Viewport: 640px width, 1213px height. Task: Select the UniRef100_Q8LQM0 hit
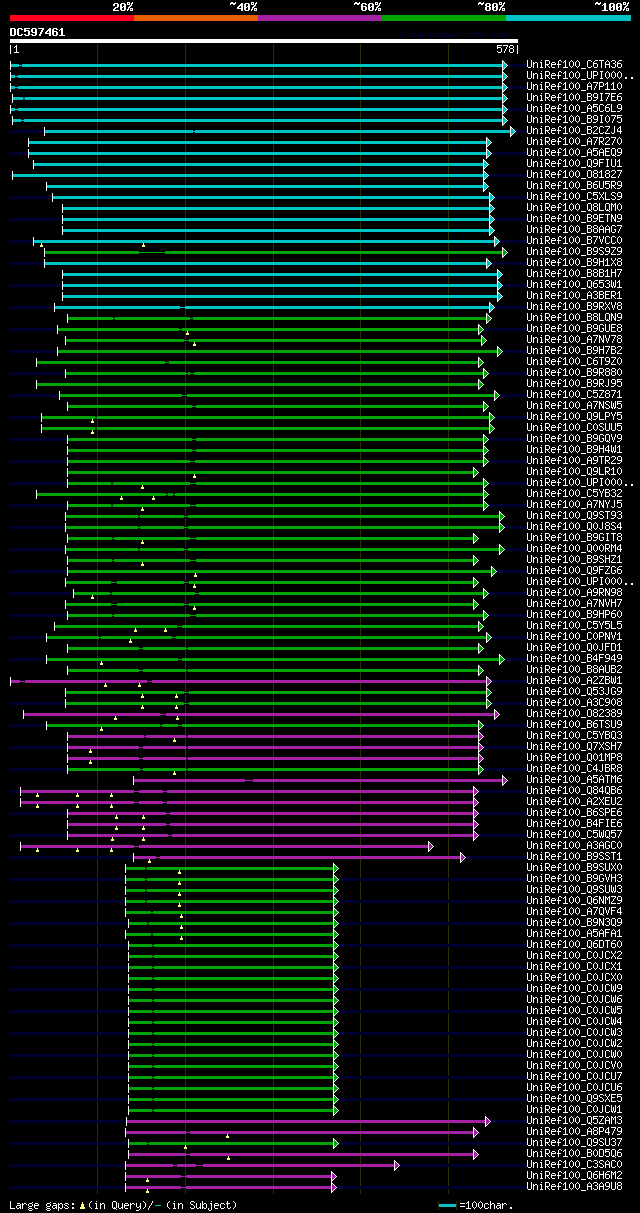coord(574,207)
